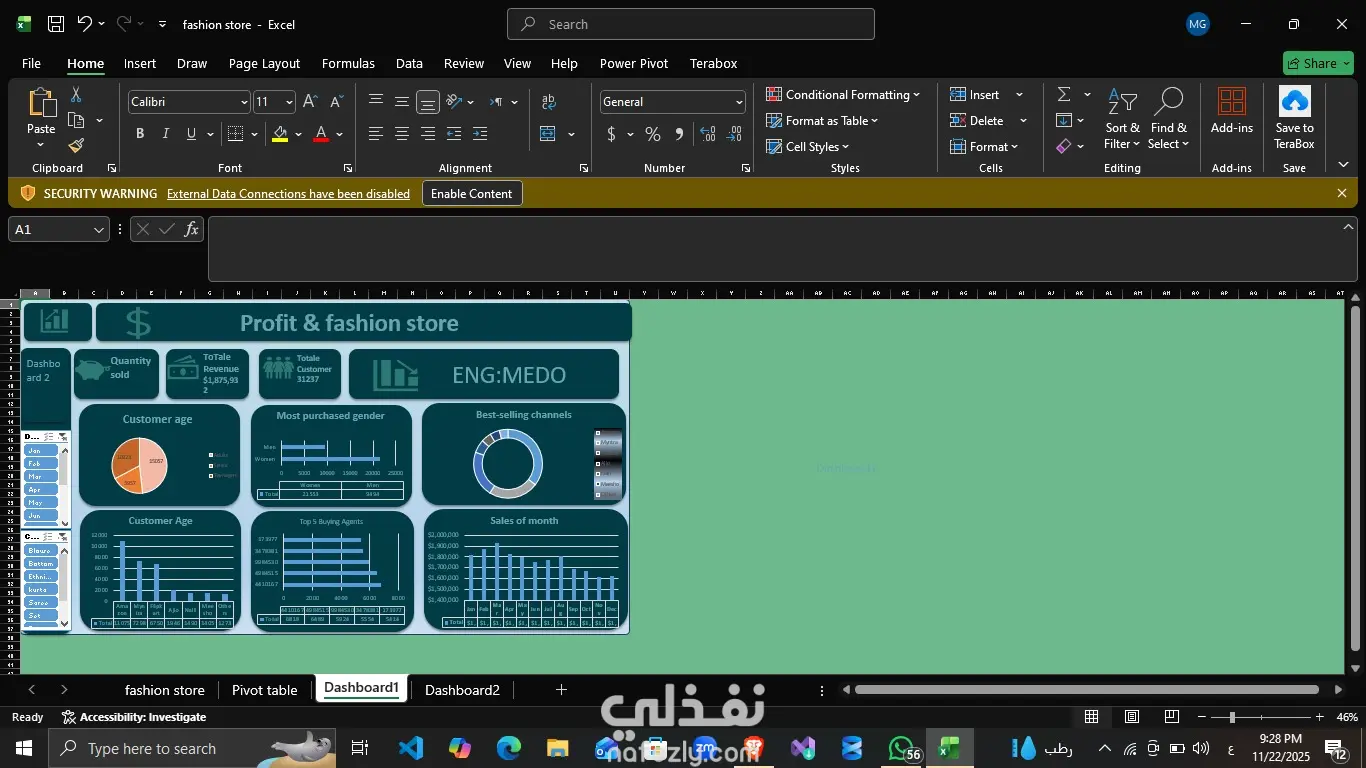Toggle Top Align in Alignment group
This screenshot has height=768, width=1366.
coord(376,102)
